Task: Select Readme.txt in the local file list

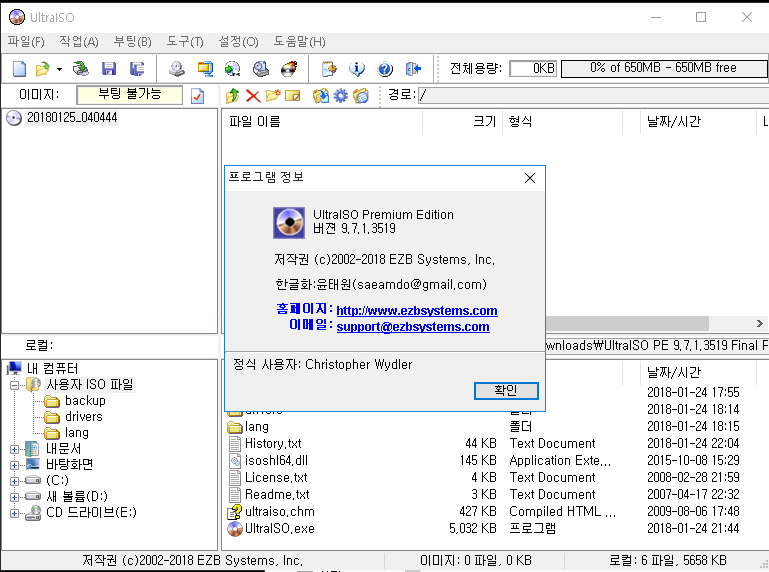Action: [277, 494]
